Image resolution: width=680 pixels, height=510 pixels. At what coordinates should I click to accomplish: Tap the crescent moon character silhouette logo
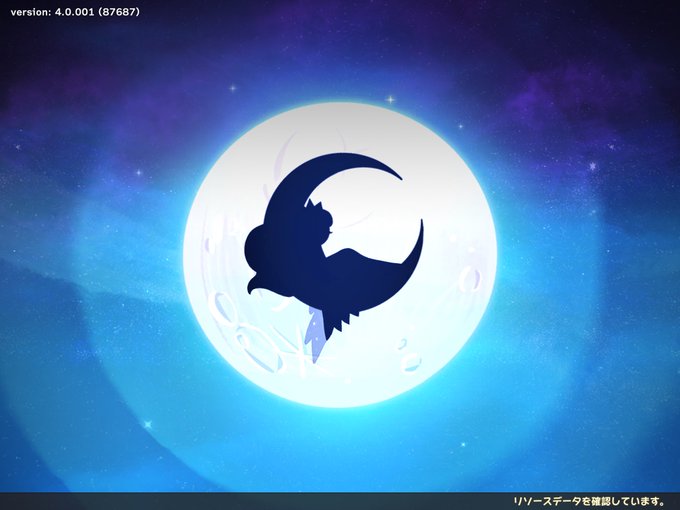click(333, 258)
